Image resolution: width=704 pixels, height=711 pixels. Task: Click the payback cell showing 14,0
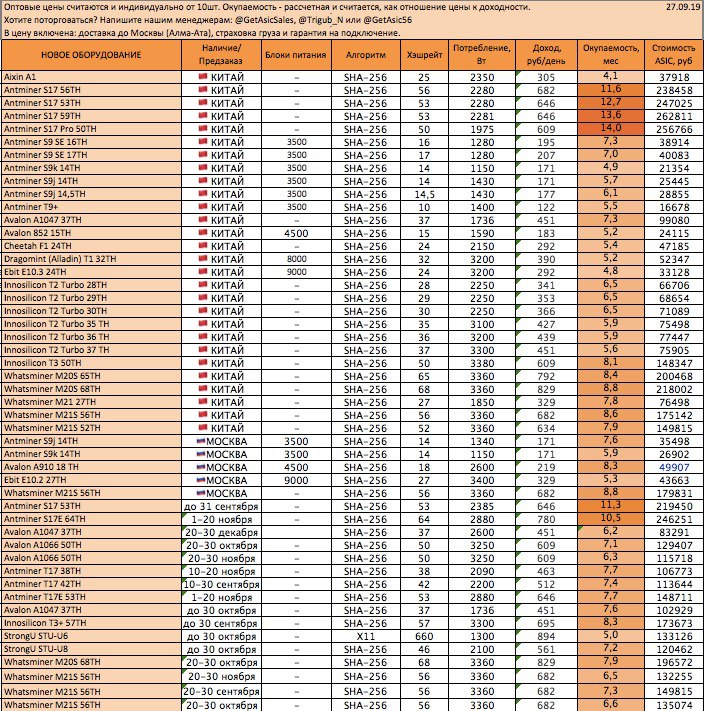tap(611, 128)
